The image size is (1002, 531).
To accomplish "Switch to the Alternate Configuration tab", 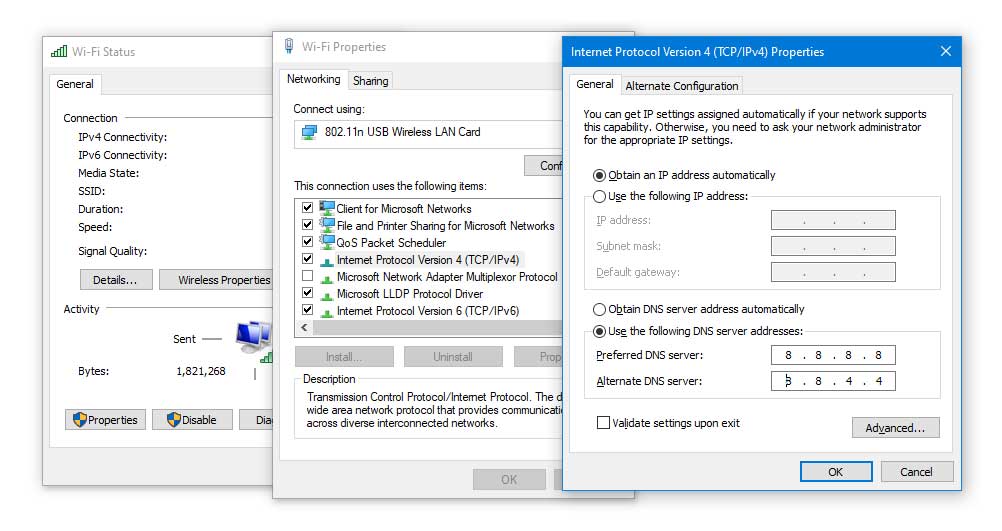I will coord(682,86).
